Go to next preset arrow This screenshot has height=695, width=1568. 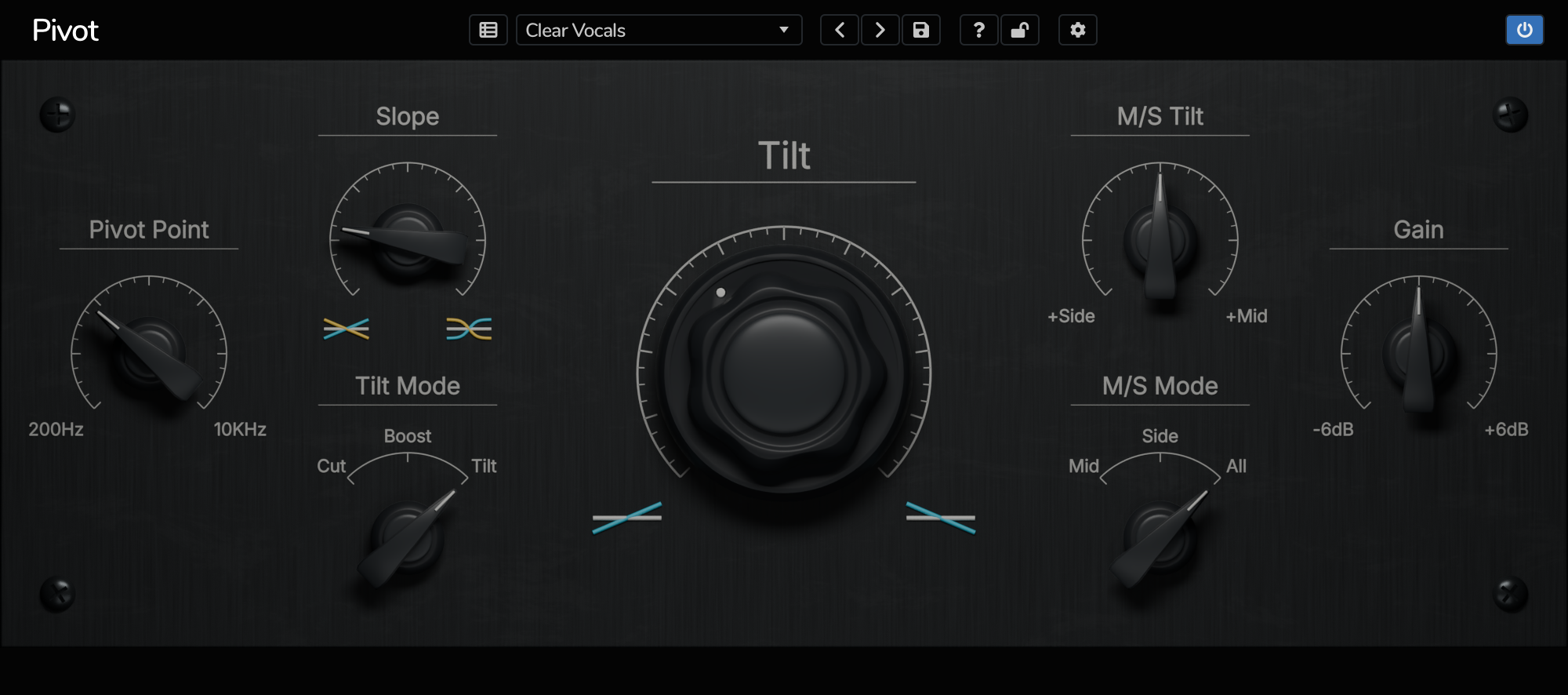[x=880, y=30]
